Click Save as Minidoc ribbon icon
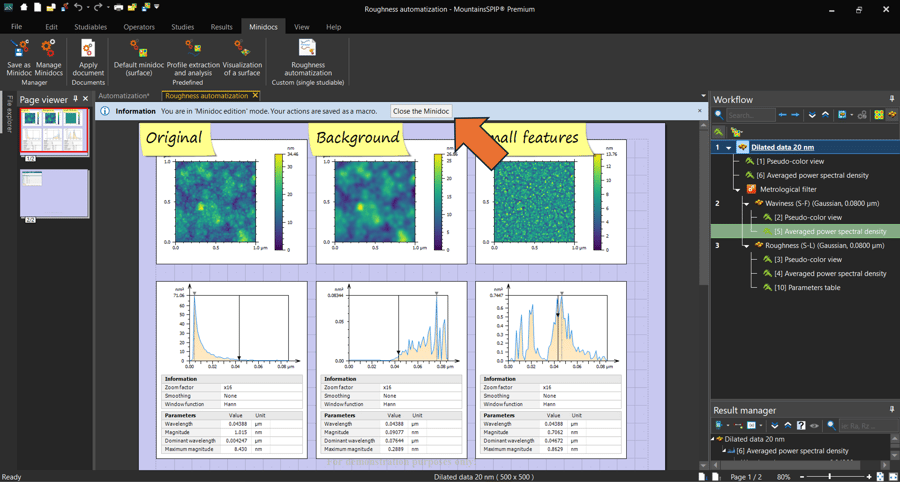 coord(20,49)
